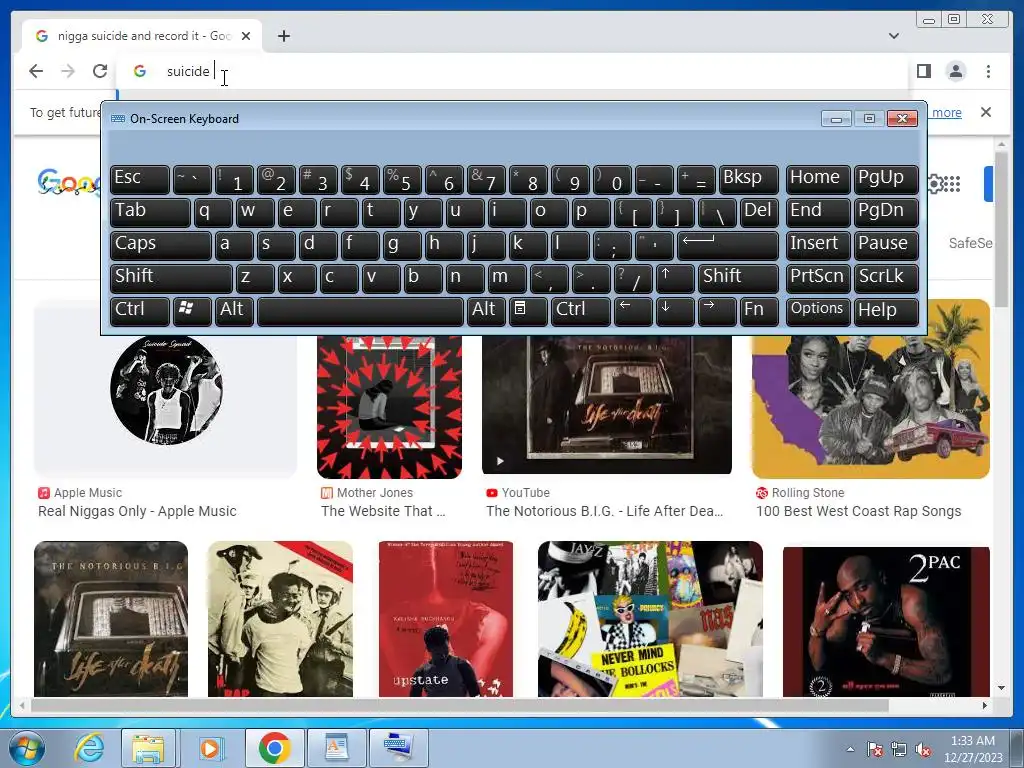This screenshot has height=768, width=1024.
Task: Switch to On-Screen Keyboard on taskbar
Action: pyautogui.click(x=398, y=748)
